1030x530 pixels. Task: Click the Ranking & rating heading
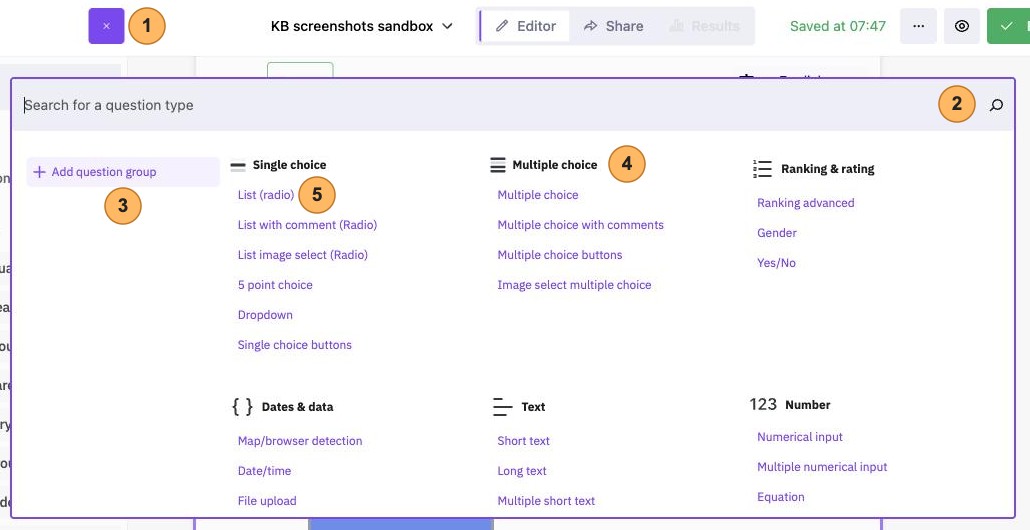pyautogui.click(x=828, y=169)
